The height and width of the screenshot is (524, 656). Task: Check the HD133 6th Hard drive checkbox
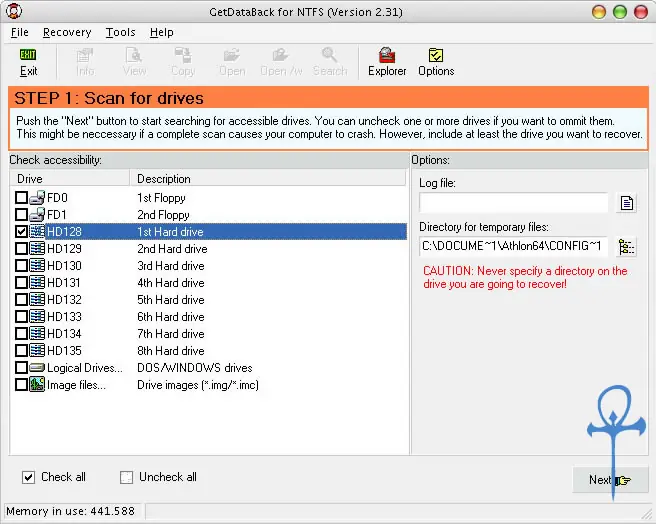[21, 316]
